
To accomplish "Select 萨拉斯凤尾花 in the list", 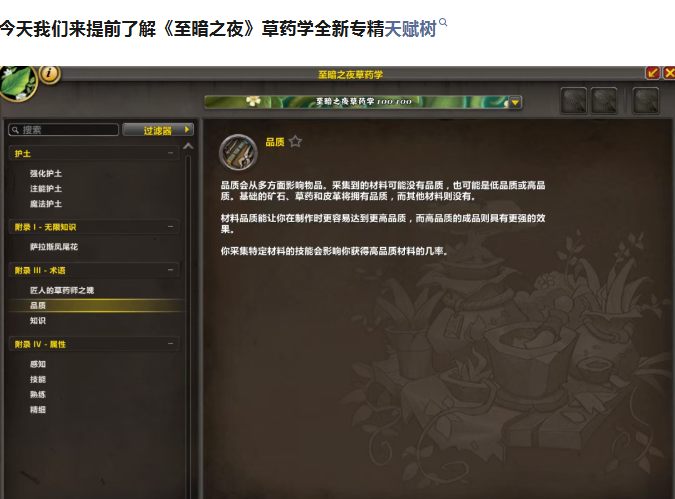I will pos(54,247).
